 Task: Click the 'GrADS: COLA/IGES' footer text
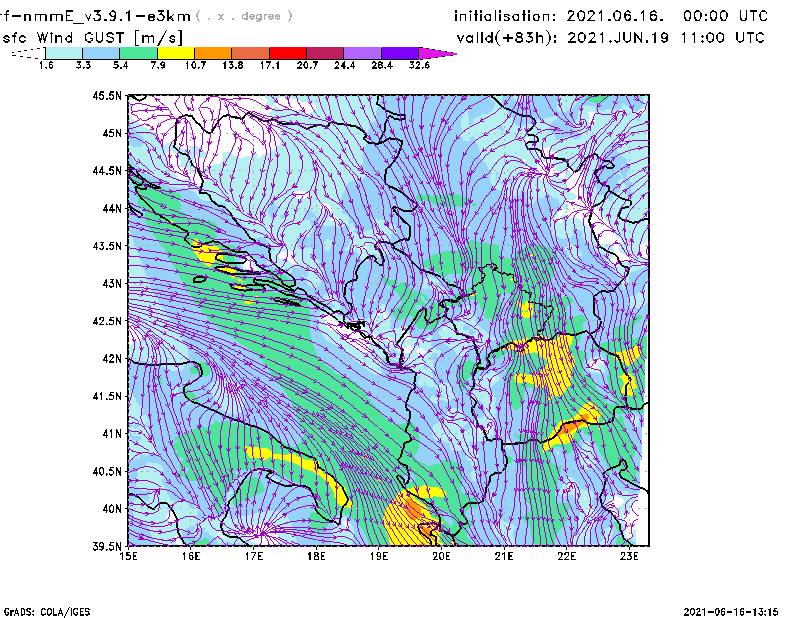tap(47, 612)
